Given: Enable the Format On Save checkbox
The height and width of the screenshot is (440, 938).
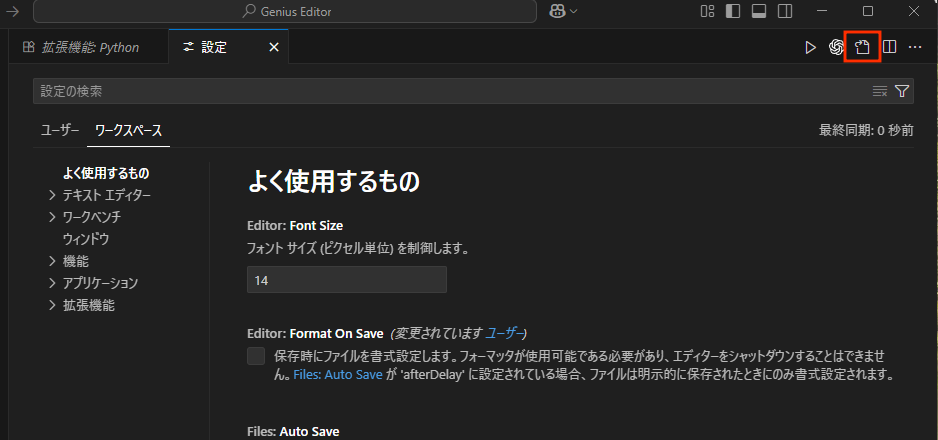Looking at the screenshot, I should coord(256,357).
